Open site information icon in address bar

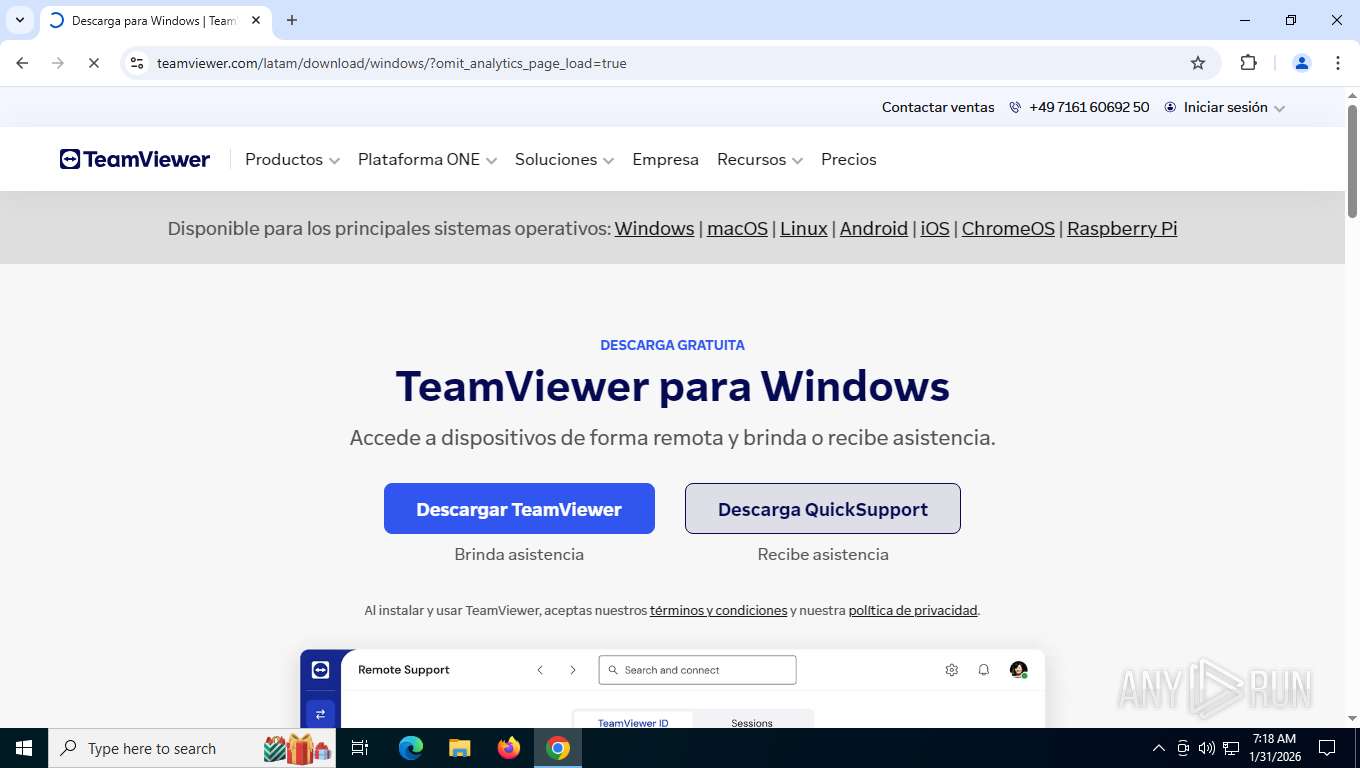(138, 63)
